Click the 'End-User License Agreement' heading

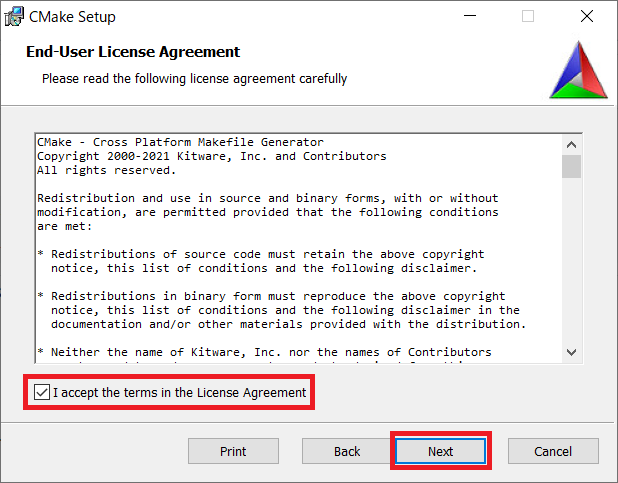133,52
